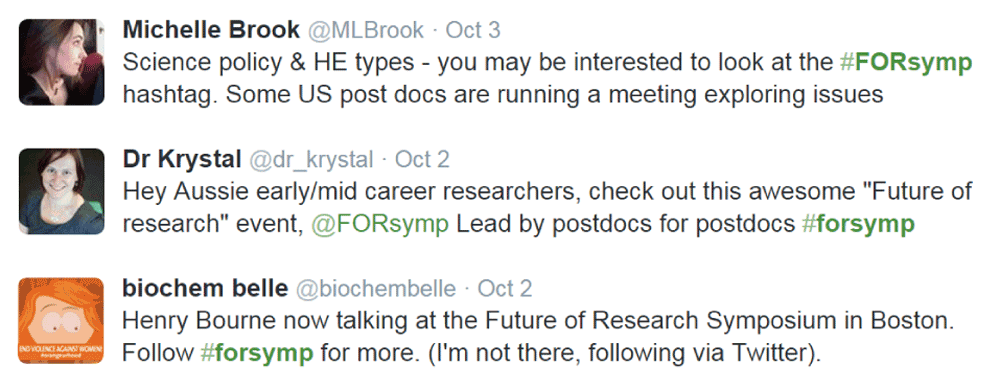
Task: Click the "following via Twitter" tweet line
Action: tap(471, 353)
